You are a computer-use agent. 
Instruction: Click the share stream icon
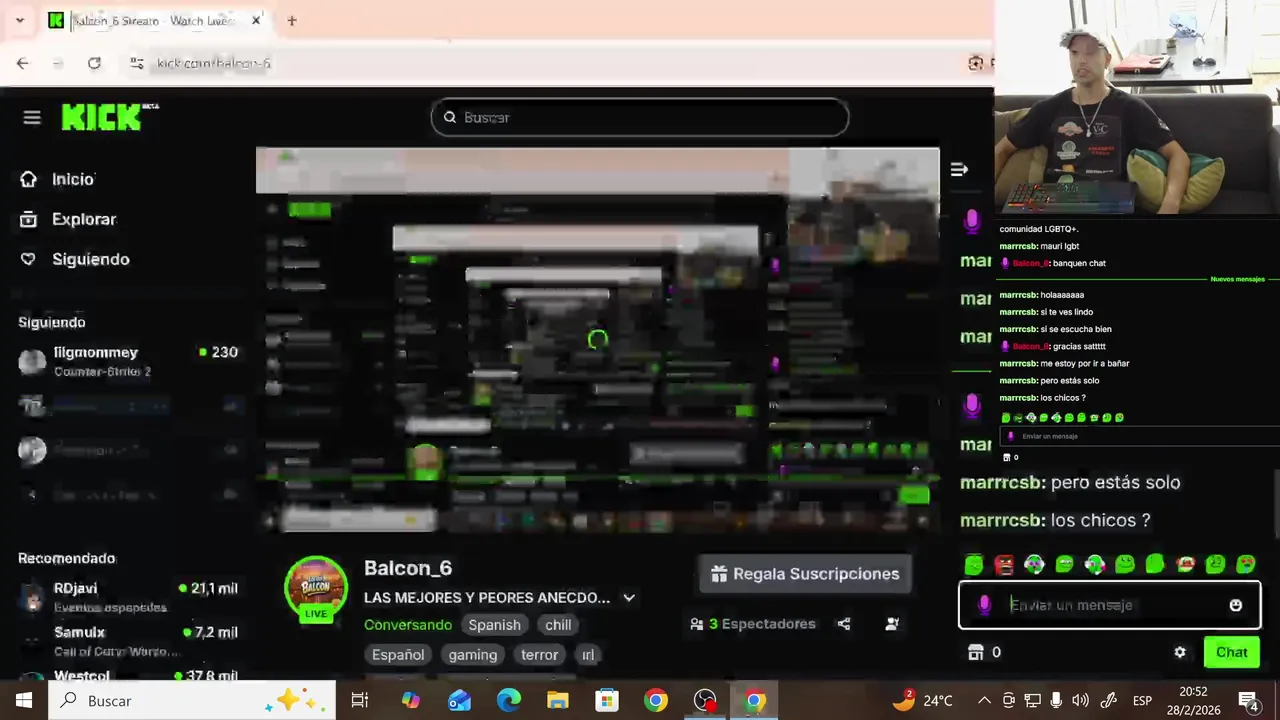click(x=844, y=624)
